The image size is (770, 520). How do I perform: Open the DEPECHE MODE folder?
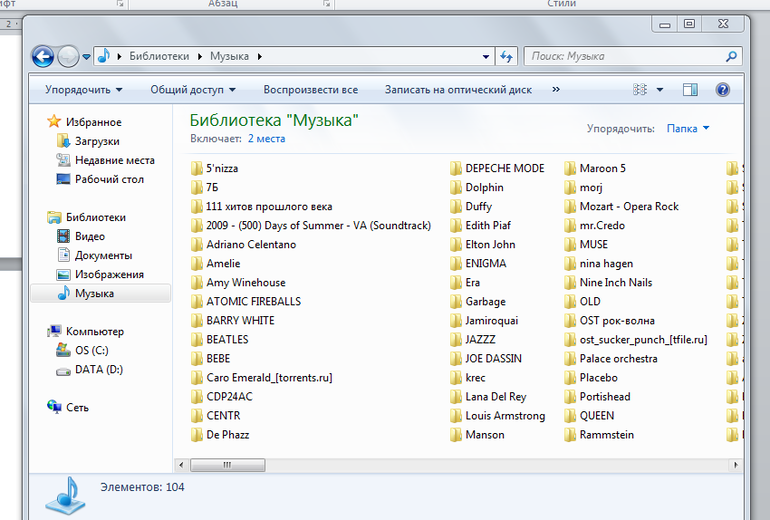point(504,168)
